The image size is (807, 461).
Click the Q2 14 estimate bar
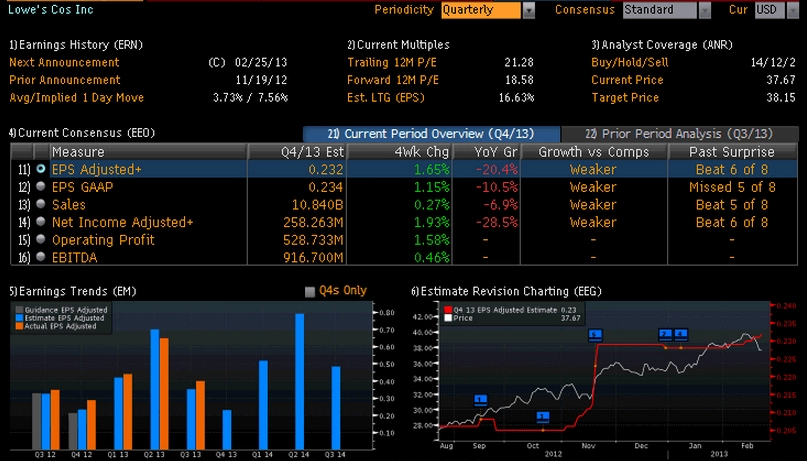pos(299,381)
